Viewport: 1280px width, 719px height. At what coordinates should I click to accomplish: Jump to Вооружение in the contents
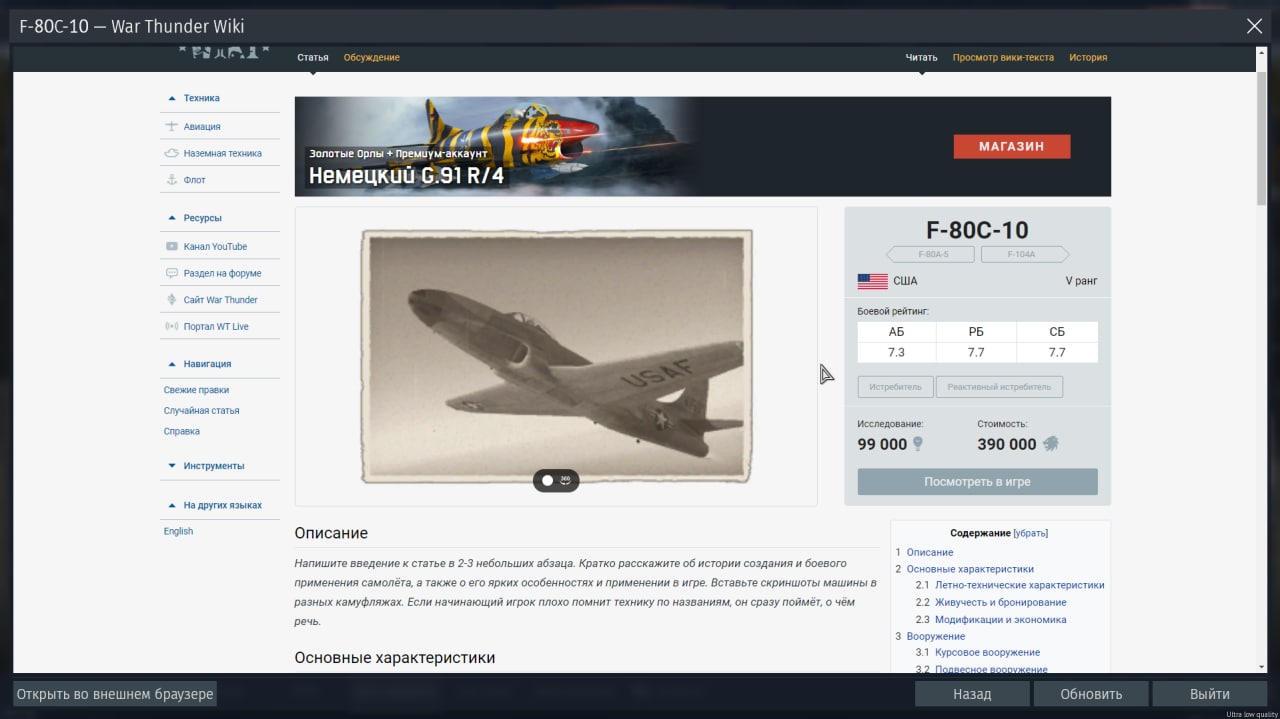point(936,636)
